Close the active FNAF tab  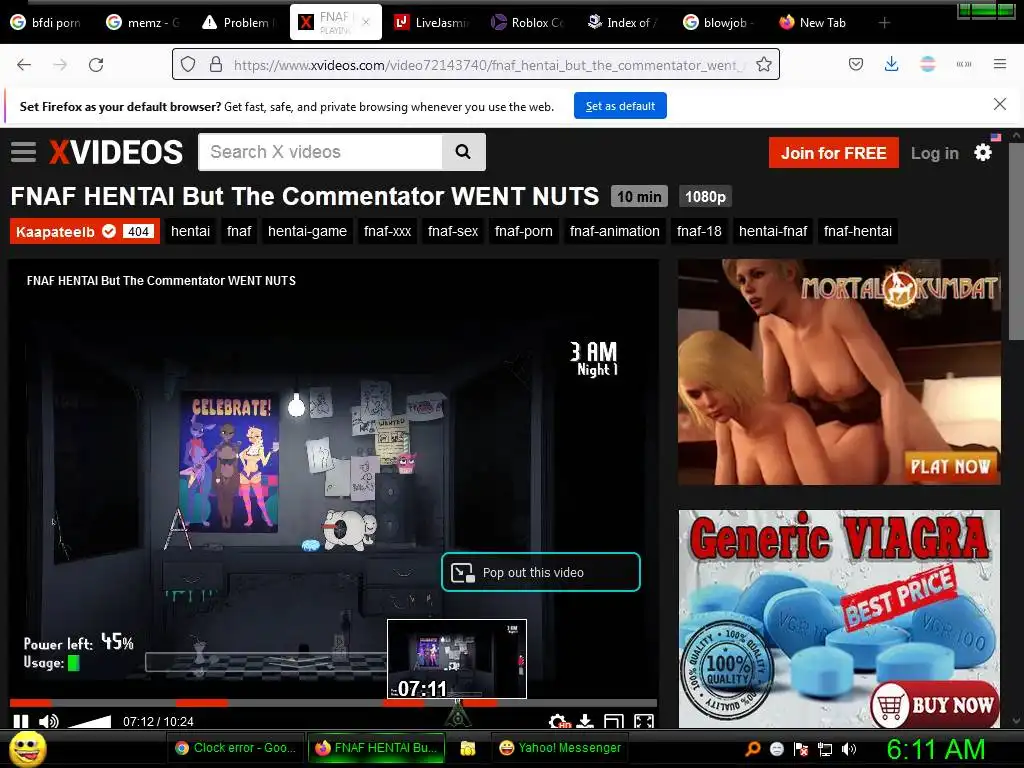click(366, 22)
